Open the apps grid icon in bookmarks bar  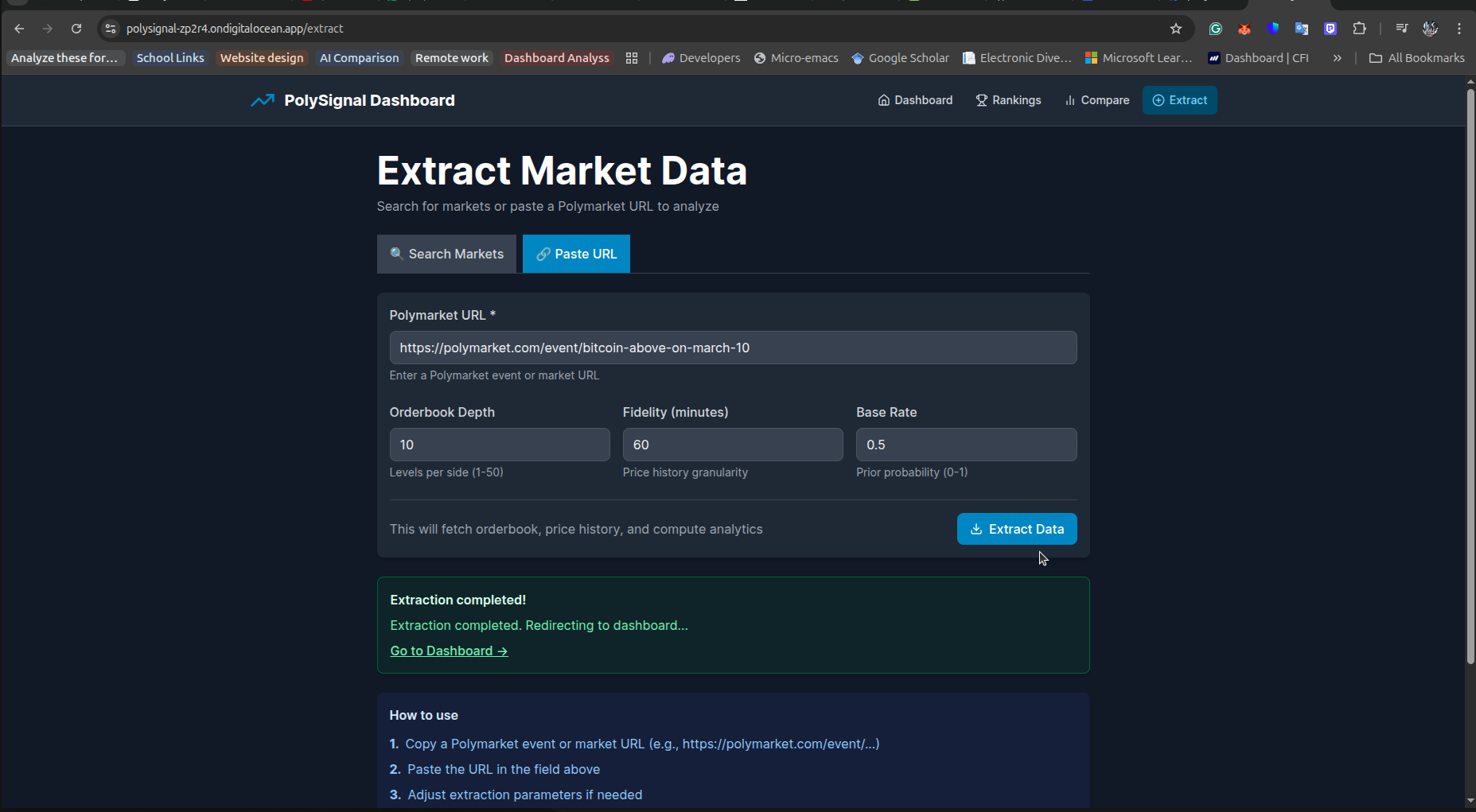(632, 58)
